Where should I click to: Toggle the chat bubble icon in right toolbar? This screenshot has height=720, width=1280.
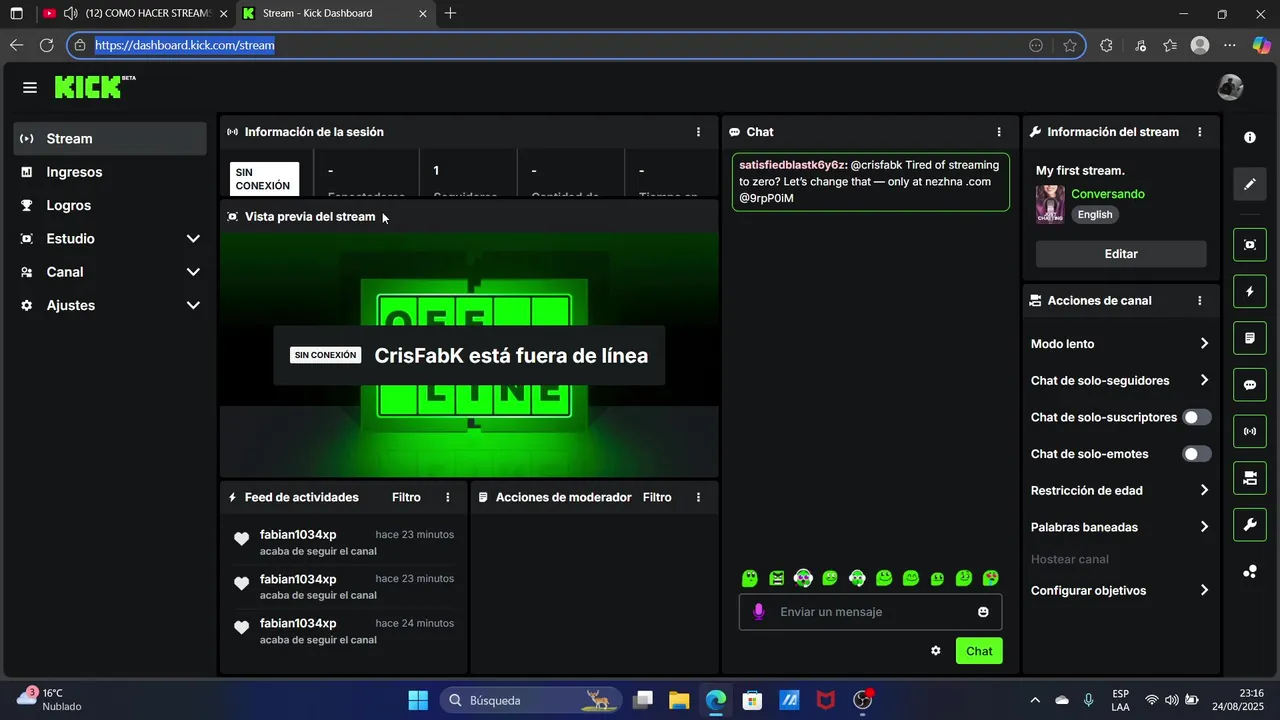pyautogui.click(x=1250, y=385)
